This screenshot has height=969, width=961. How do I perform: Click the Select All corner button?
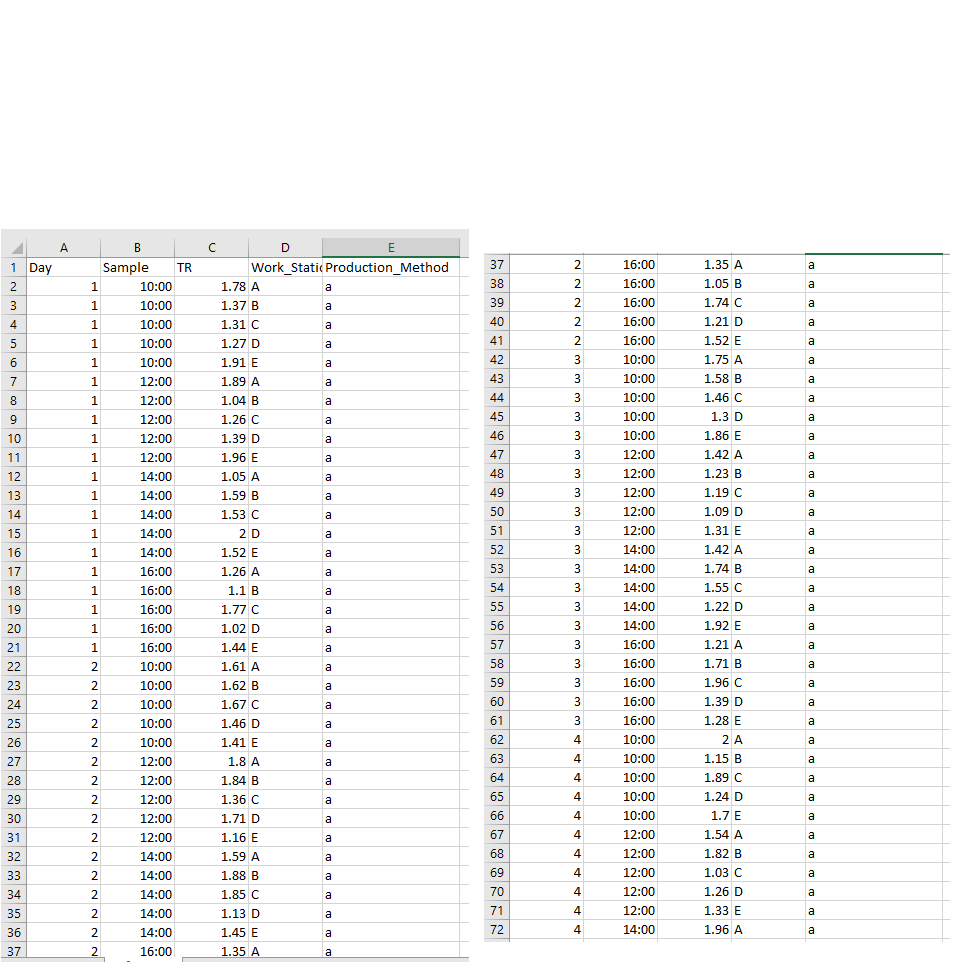coord(14,247)
